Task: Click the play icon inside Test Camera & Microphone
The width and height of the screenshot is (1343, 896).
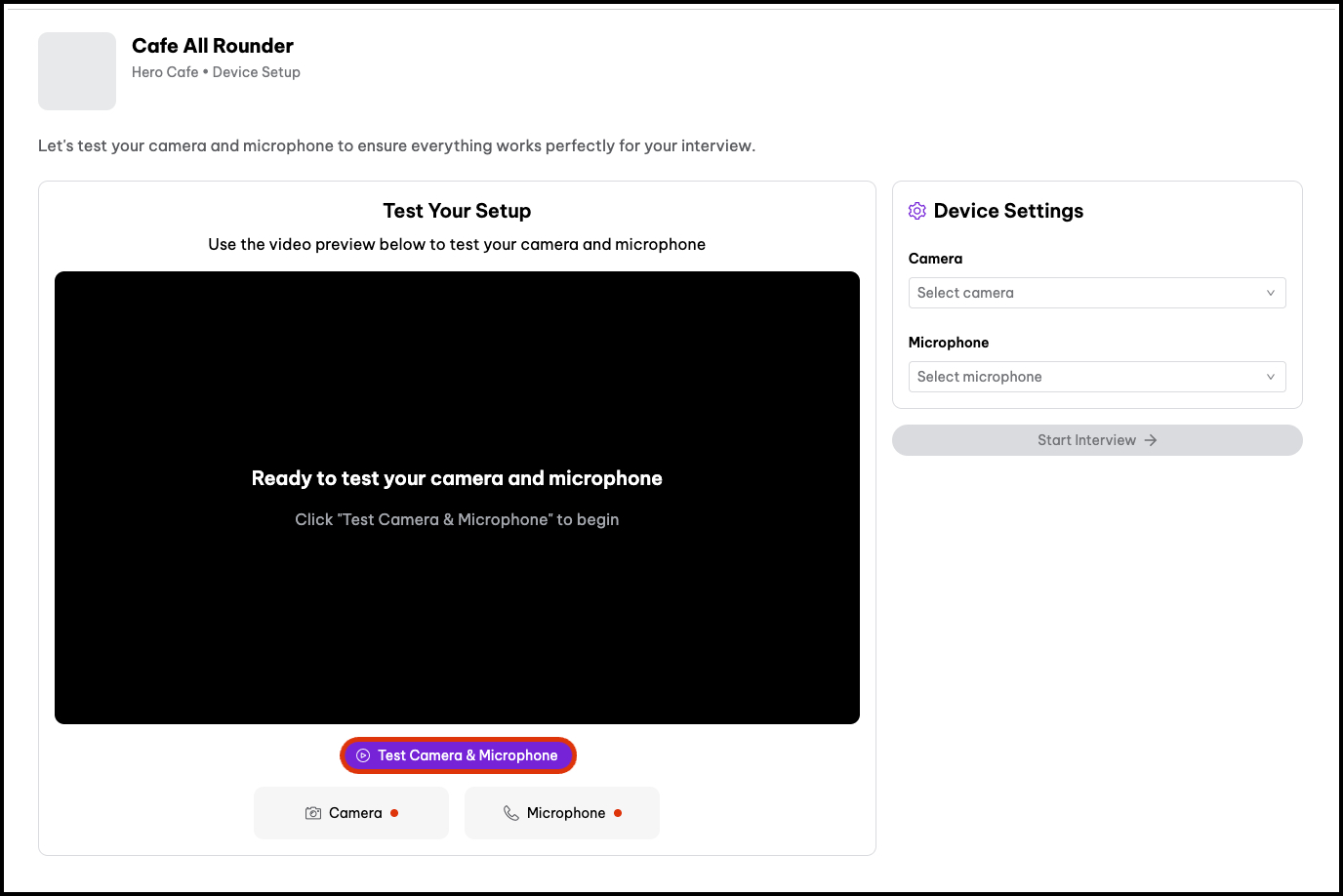Action: 363,754
